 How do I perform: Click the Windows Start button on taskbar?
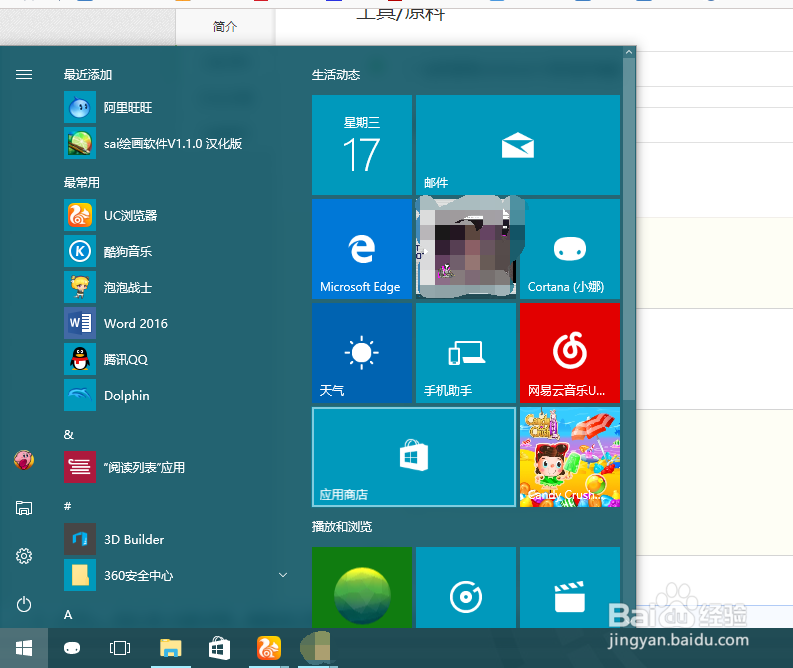(x=24, y=648)
